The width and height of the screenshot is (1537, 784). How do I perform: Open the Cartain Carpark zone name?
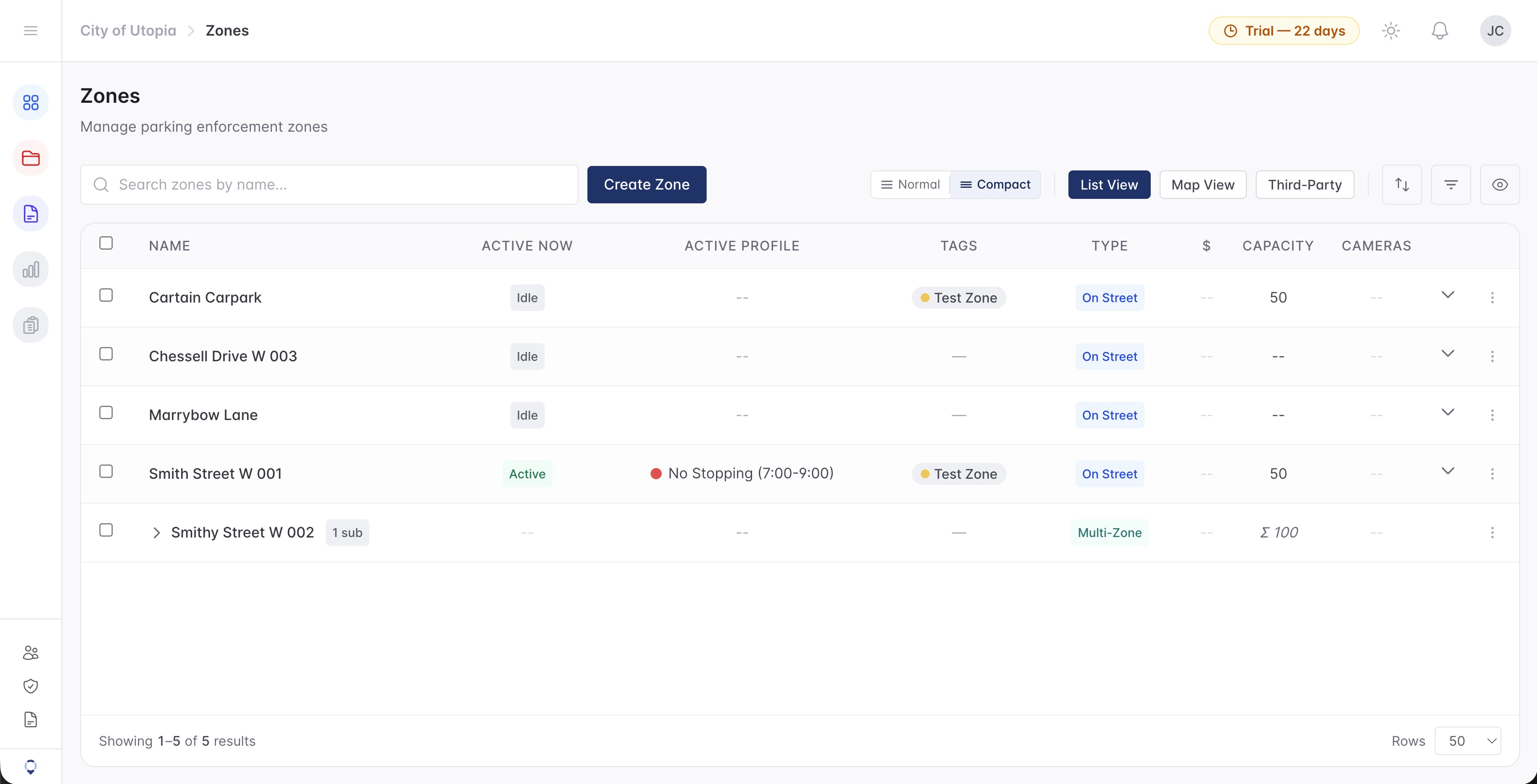click(205, 298)
